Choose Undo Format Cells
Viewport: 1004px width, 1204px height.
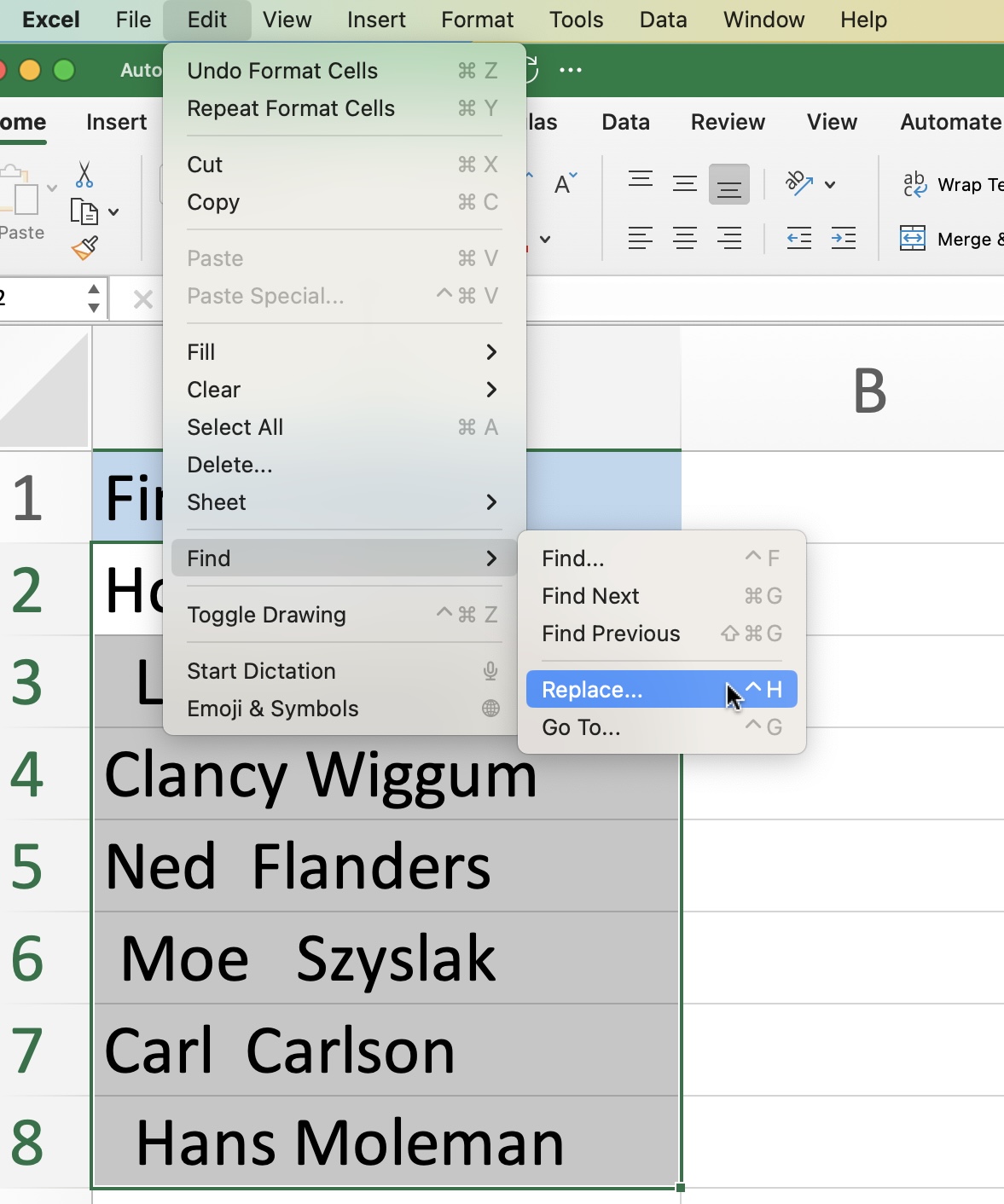click(x=344, y=71)
